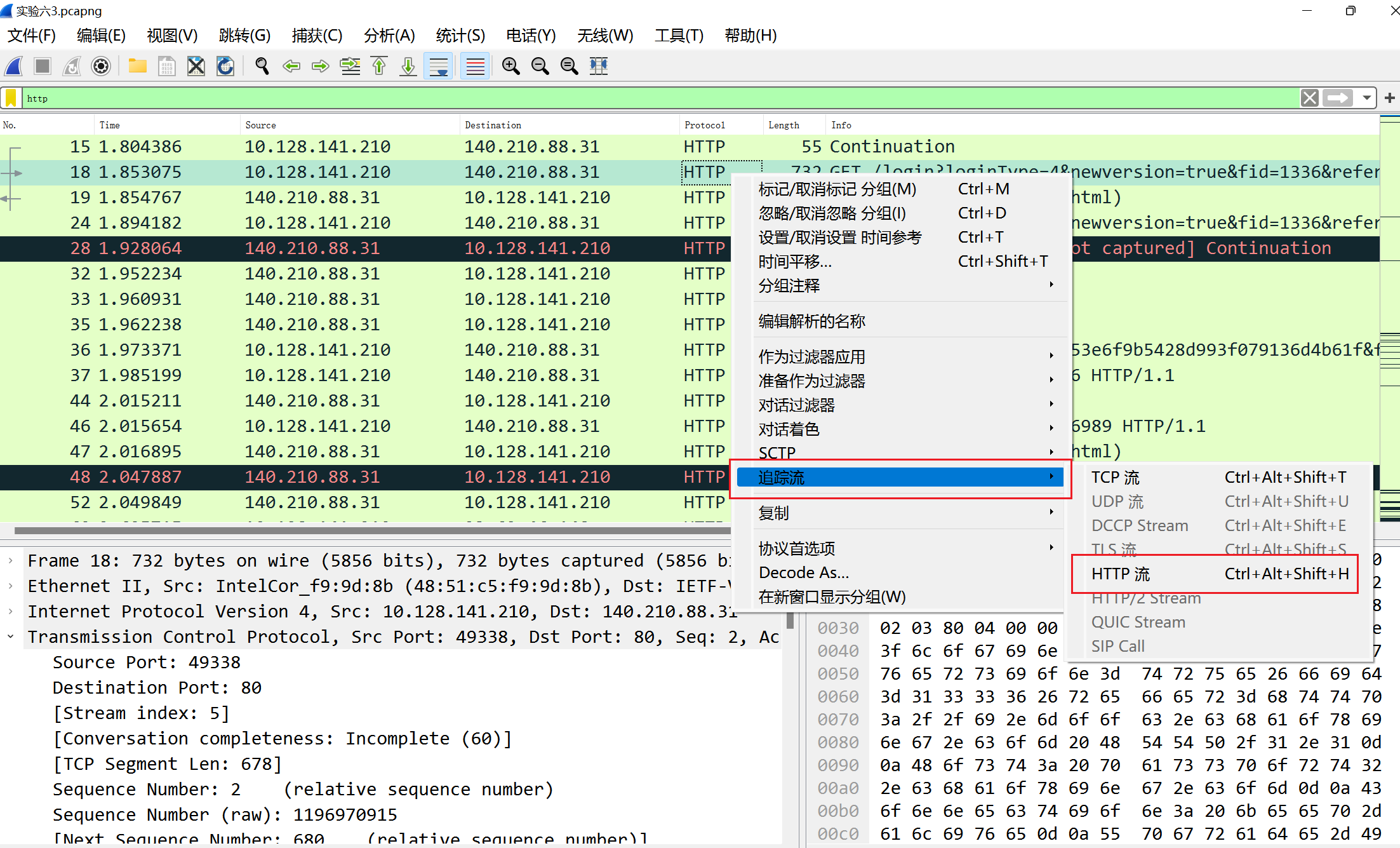Expand the Frame 18 tree node

tap(11, 561)
